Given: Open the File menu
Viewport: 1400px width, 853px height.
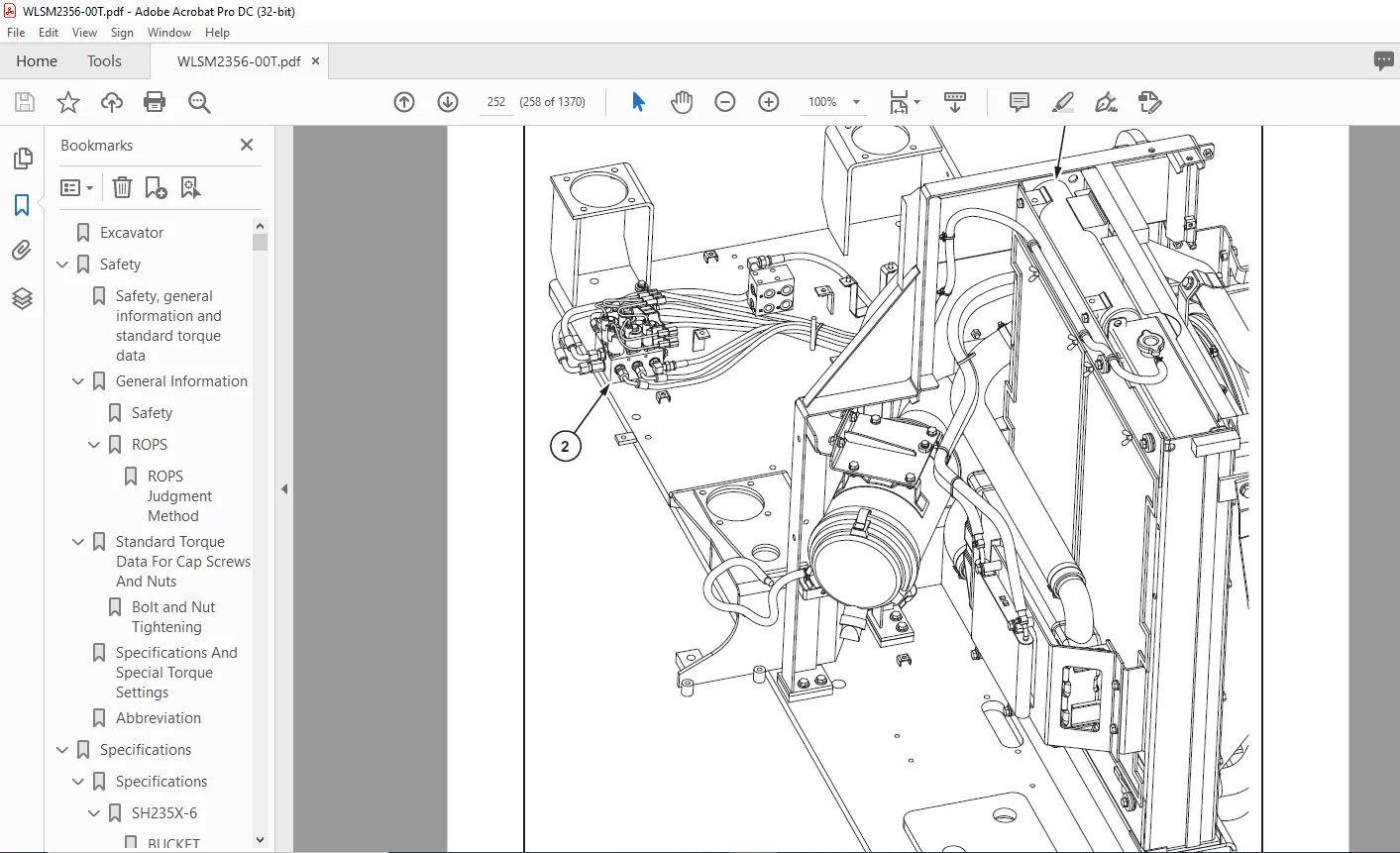Looking at the screenshot, I should (16, 33).
